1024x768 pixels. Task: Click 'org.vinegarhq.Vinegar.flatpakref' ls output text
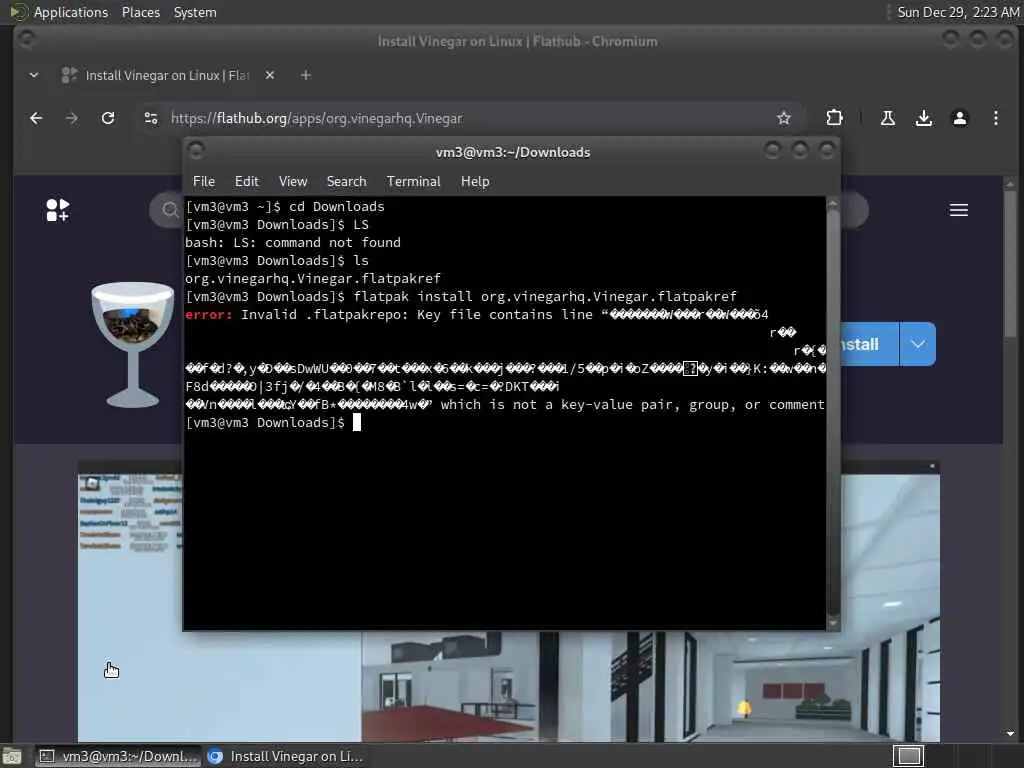point(313,278)
